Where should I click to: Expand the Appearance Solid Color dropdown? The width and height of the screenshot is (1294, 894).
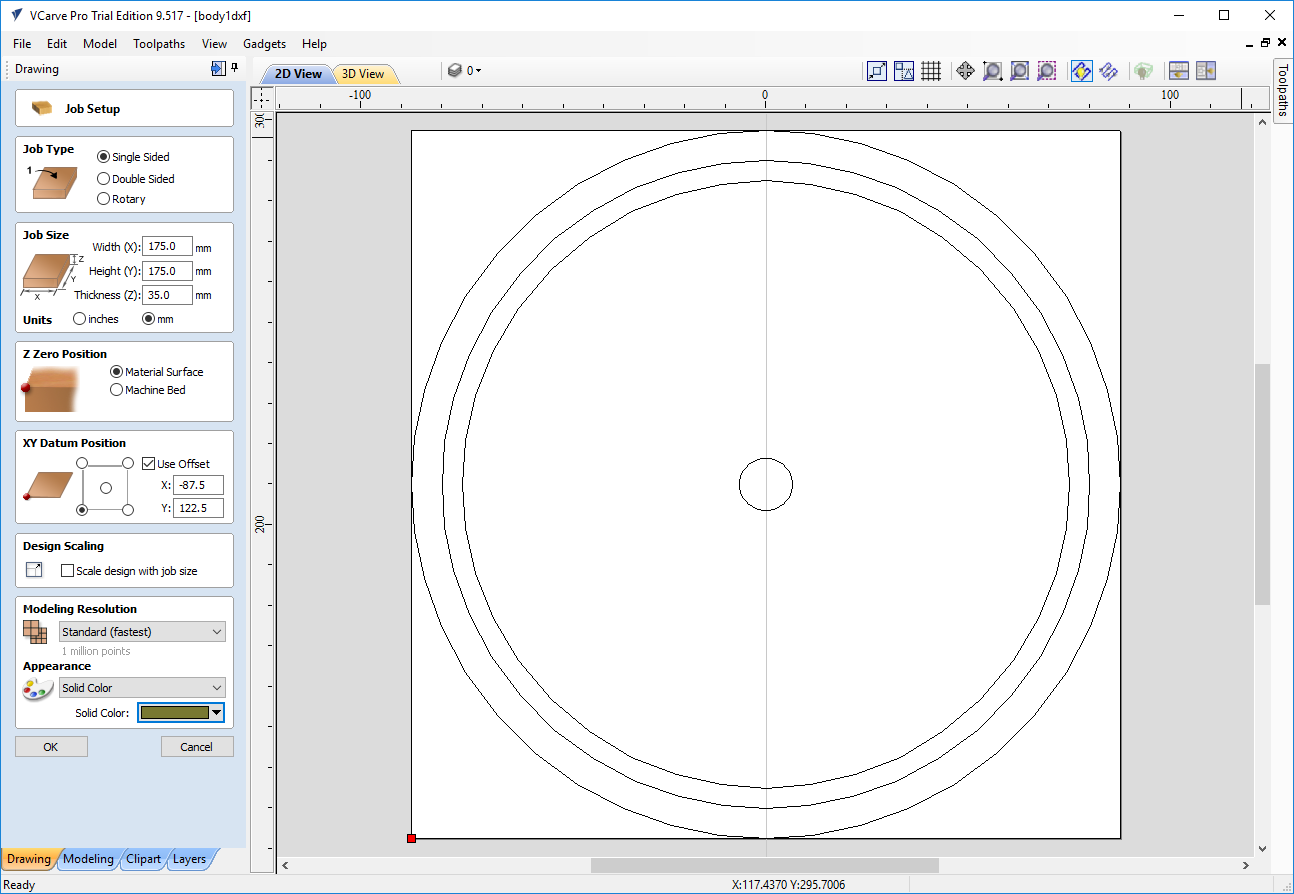point(142,688)
